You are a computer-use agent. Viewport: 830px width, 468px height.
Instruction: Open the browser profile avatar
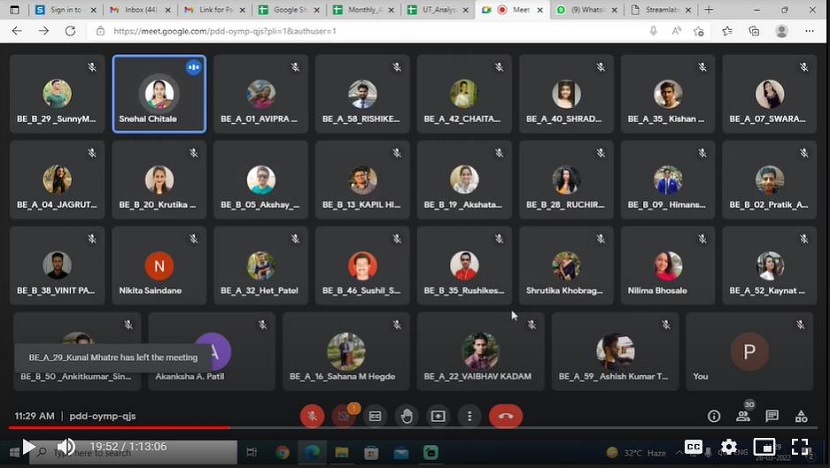pyautogui.click(x=782, y=31)
